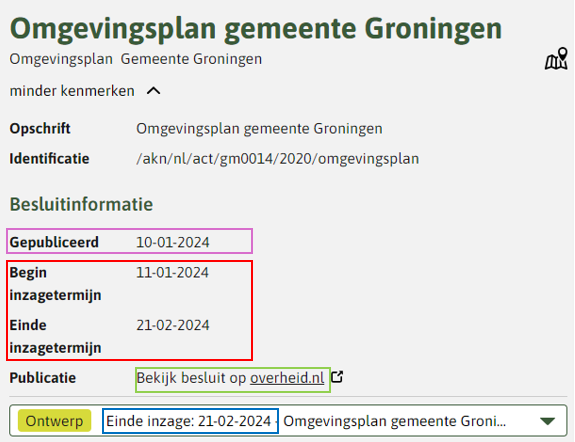
Task: Collapse details via minder kenmerken chevron
Action: [x=153, y=91]
